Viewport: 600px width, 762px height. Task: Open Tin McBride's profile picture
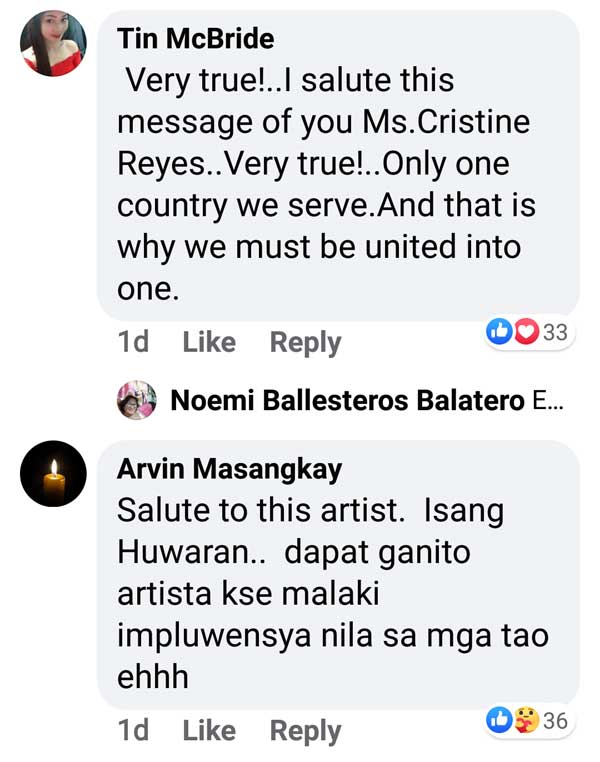[x=53, y=43]
